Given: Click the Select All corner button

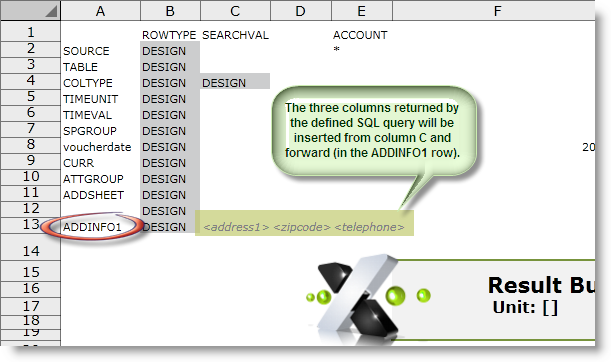Looking at the screenshot, I should click(x=30, y=11).
